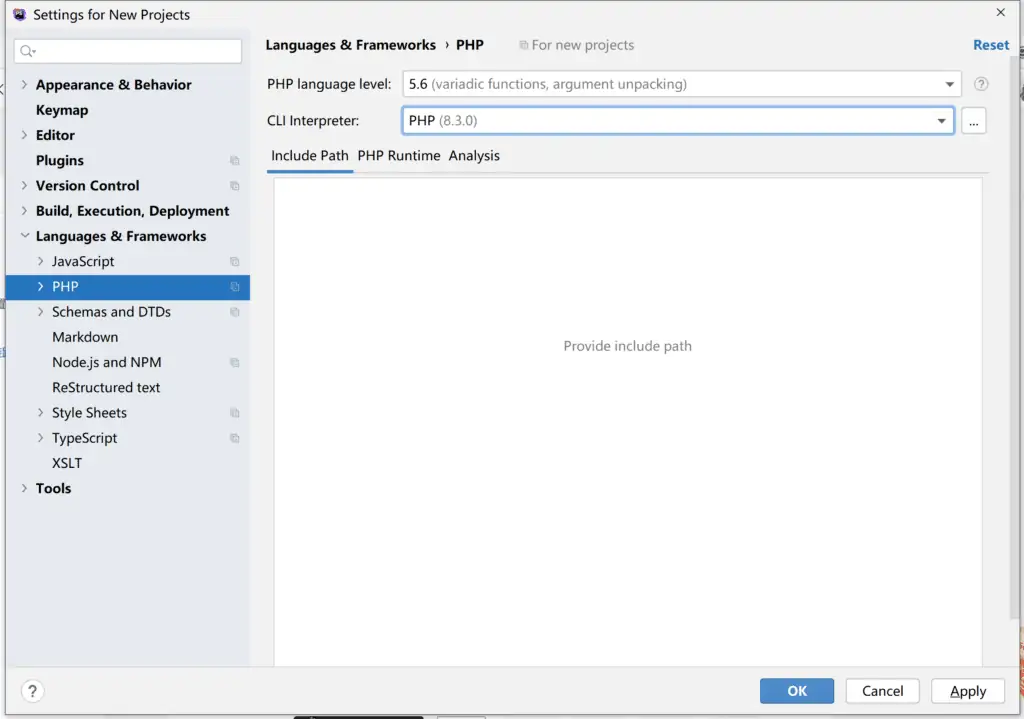
Task: Switch to the Analysis tab
Action: click(x=474, y=156)
